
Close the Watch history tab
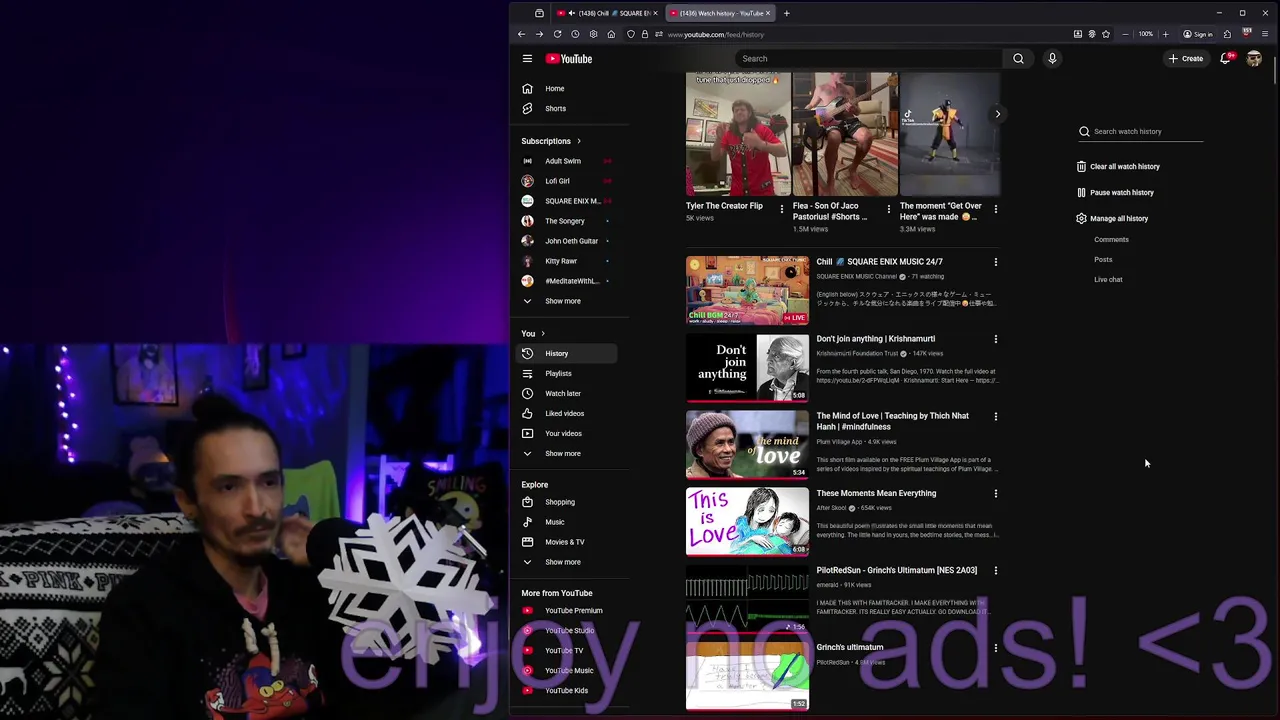(x=768, y=13)
